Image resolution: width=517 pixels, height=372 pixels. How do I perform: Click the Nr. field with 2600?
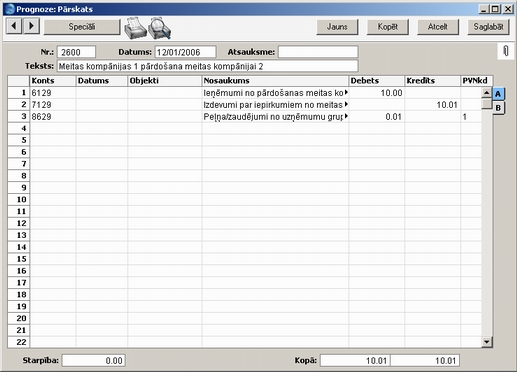(76, 52)
